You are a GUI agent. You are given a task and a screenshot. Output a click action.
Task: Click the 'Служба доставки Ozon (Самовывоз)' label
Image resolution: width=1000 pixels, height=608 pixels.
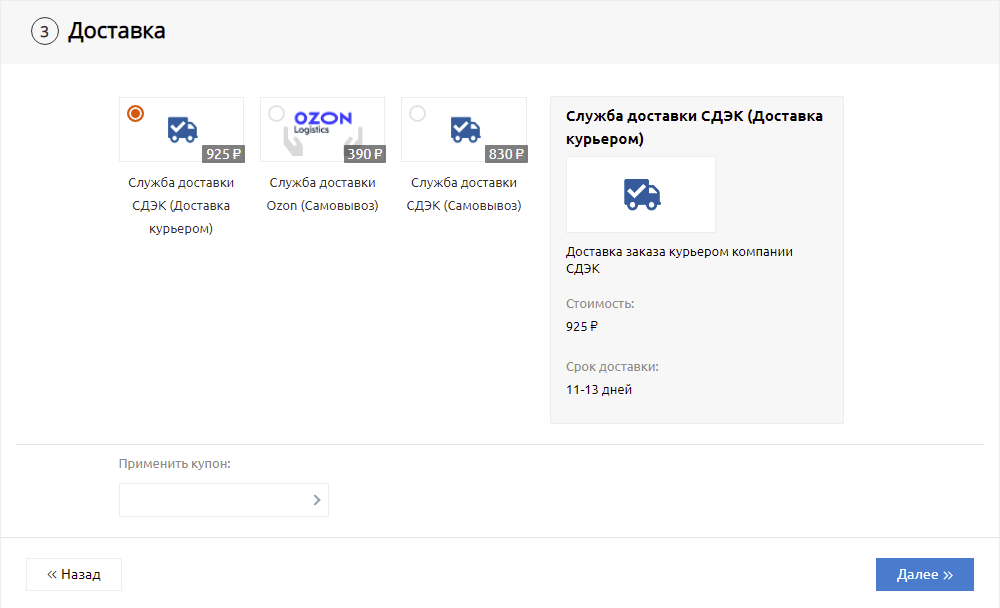[x=323, y=194]
